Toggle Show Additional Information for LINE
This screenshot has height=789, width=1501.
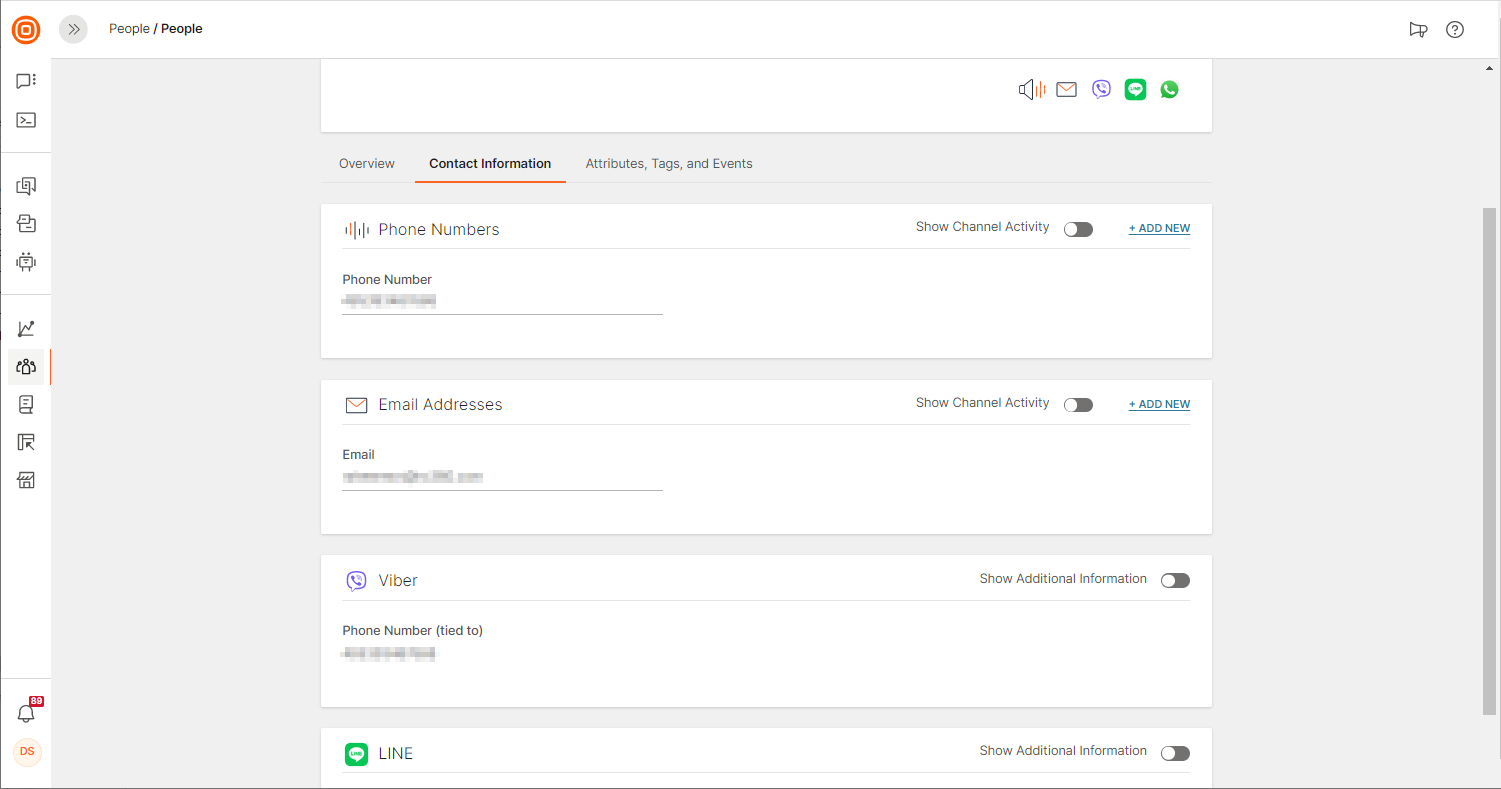1175,753
